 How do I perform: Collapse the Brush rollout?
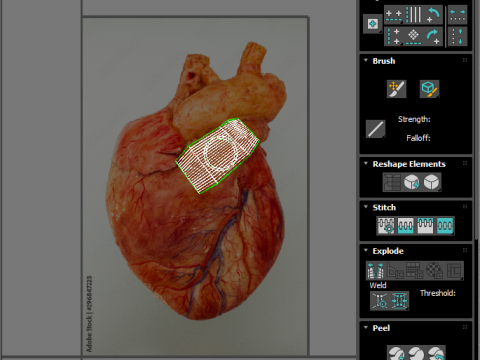pyautogui.click(x=366, y=61)
